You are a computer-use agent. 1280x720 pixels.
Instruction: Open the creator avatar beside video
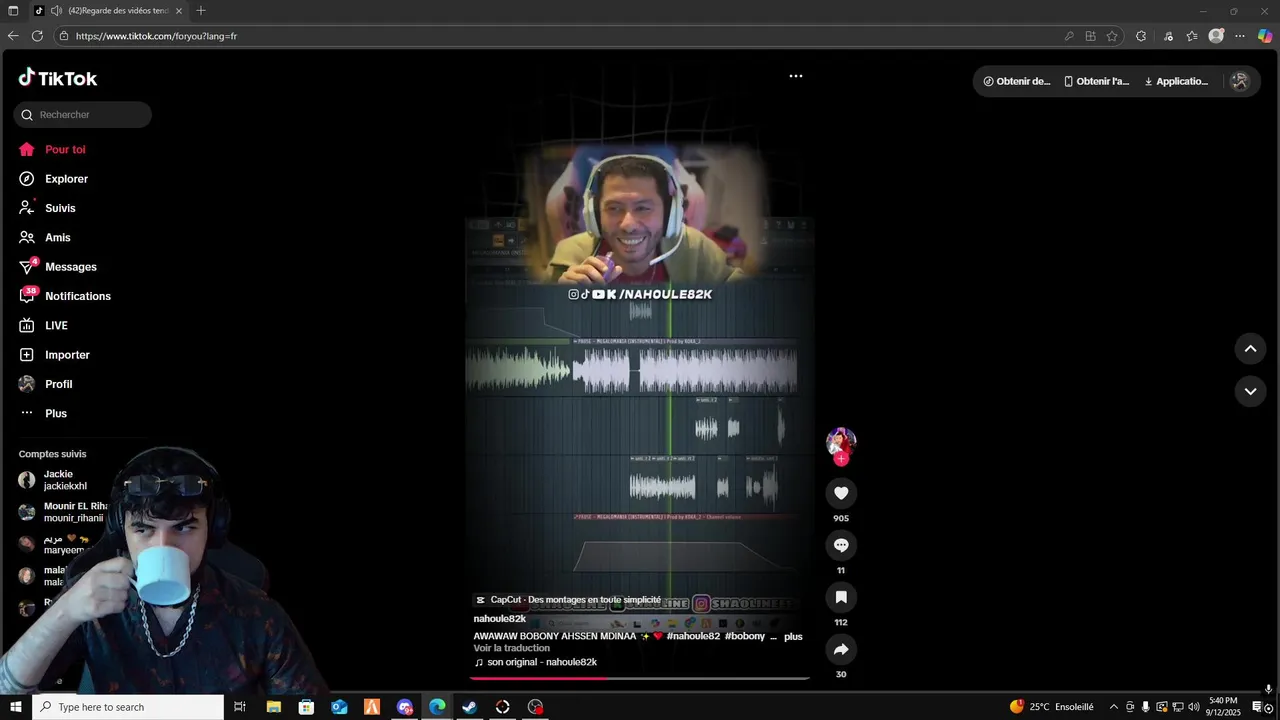click(841, 442)
